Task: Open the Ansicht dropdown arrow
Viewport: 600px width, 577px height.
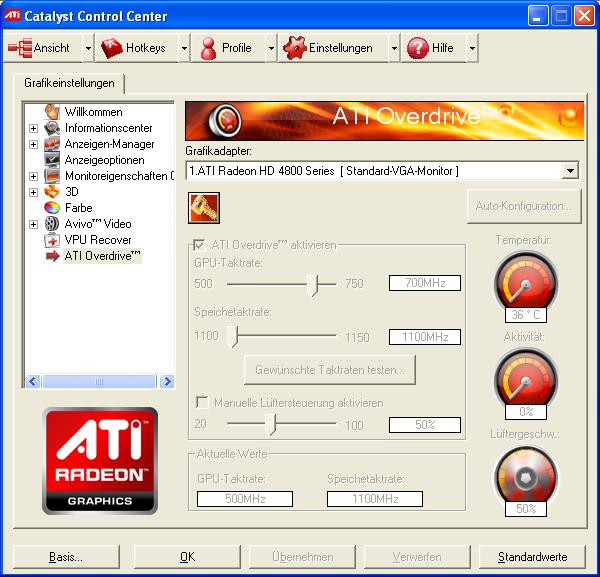Action: (88, 48)
